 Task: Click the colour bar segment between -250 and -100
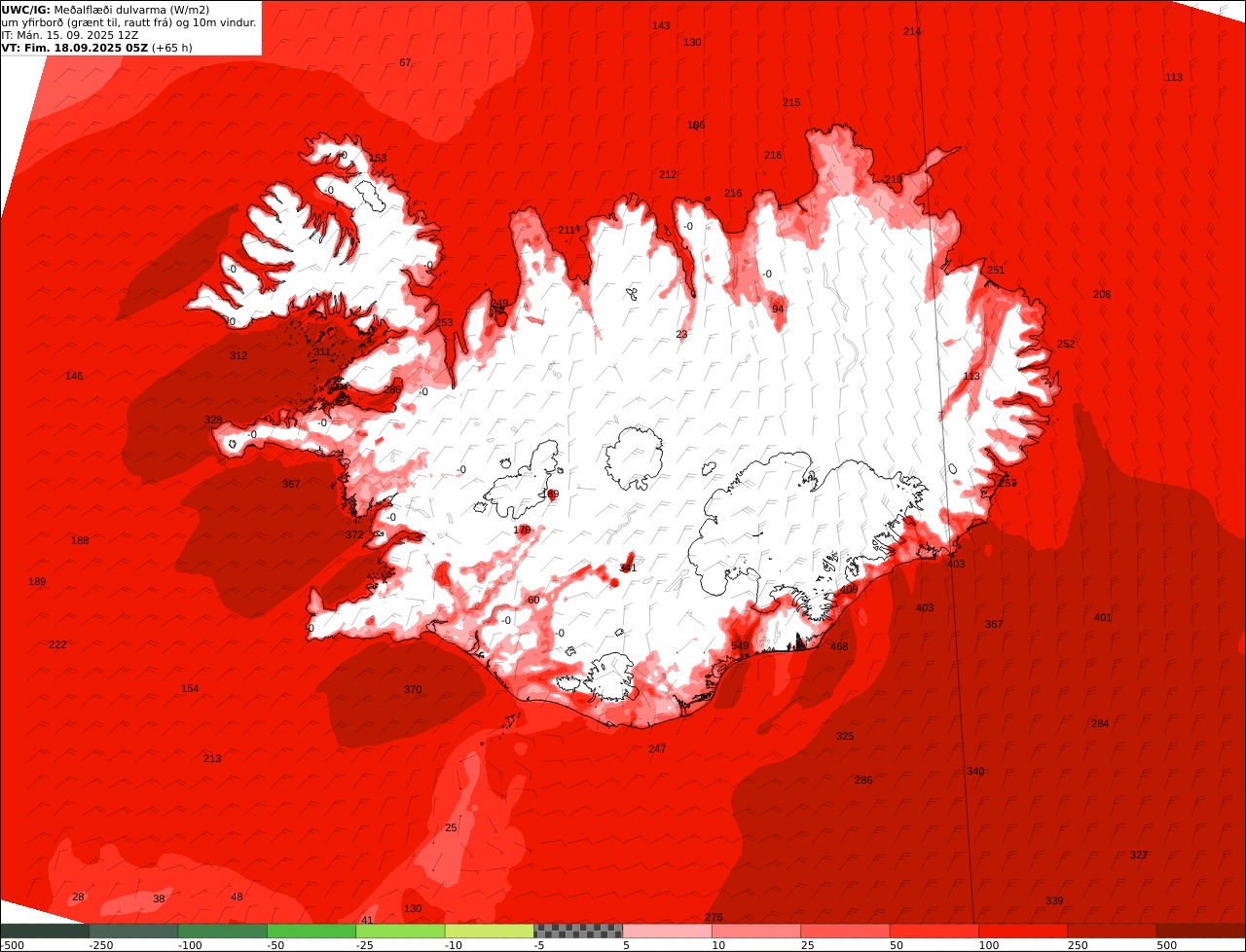pyautogui.click(x=133, y=932)
